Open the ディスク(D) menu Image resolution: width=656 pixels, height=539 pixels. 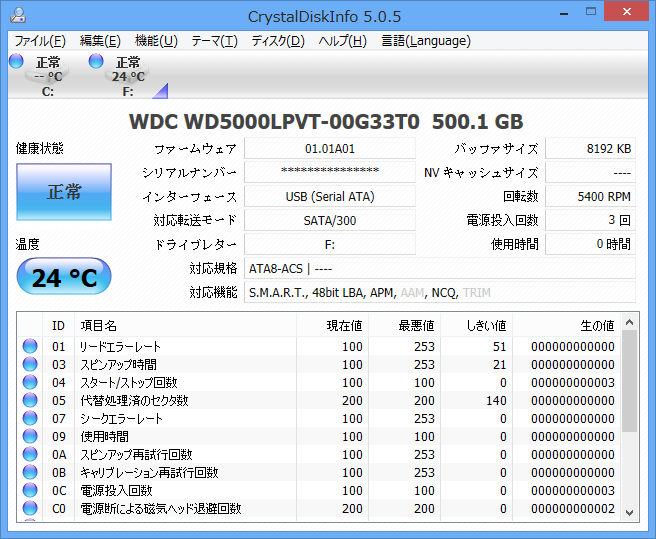pos(278,41)
